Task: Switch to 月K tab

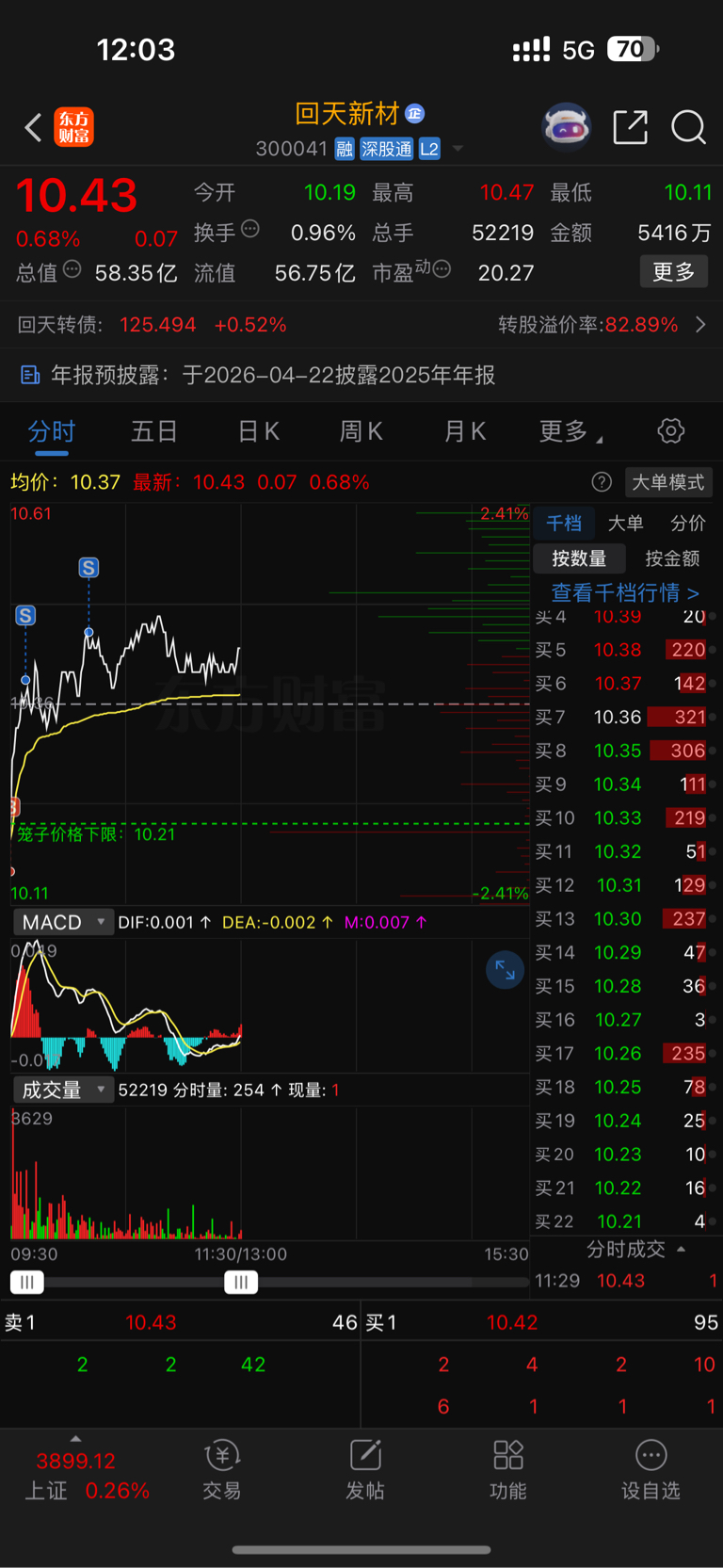Action: pyautogui.click(x=465, y=431)
